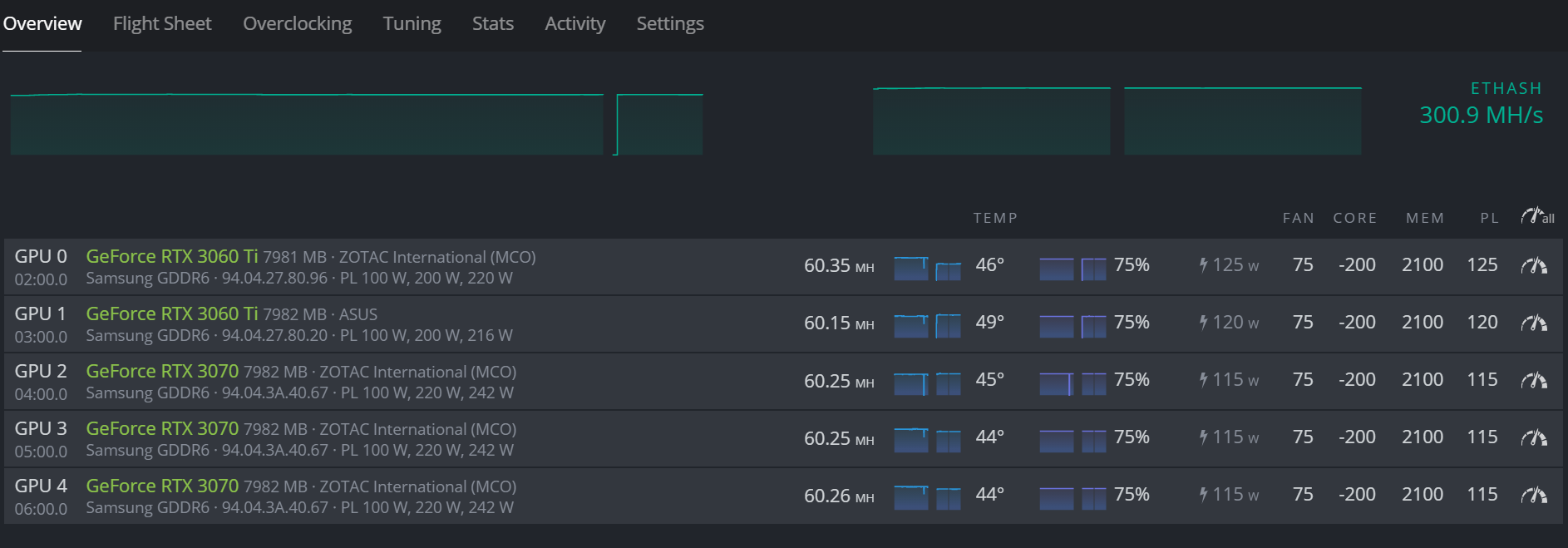Click the -200 core clock value for GPU 2
This screenshot has height=548, width=1568.
[x=1357, y=379]
